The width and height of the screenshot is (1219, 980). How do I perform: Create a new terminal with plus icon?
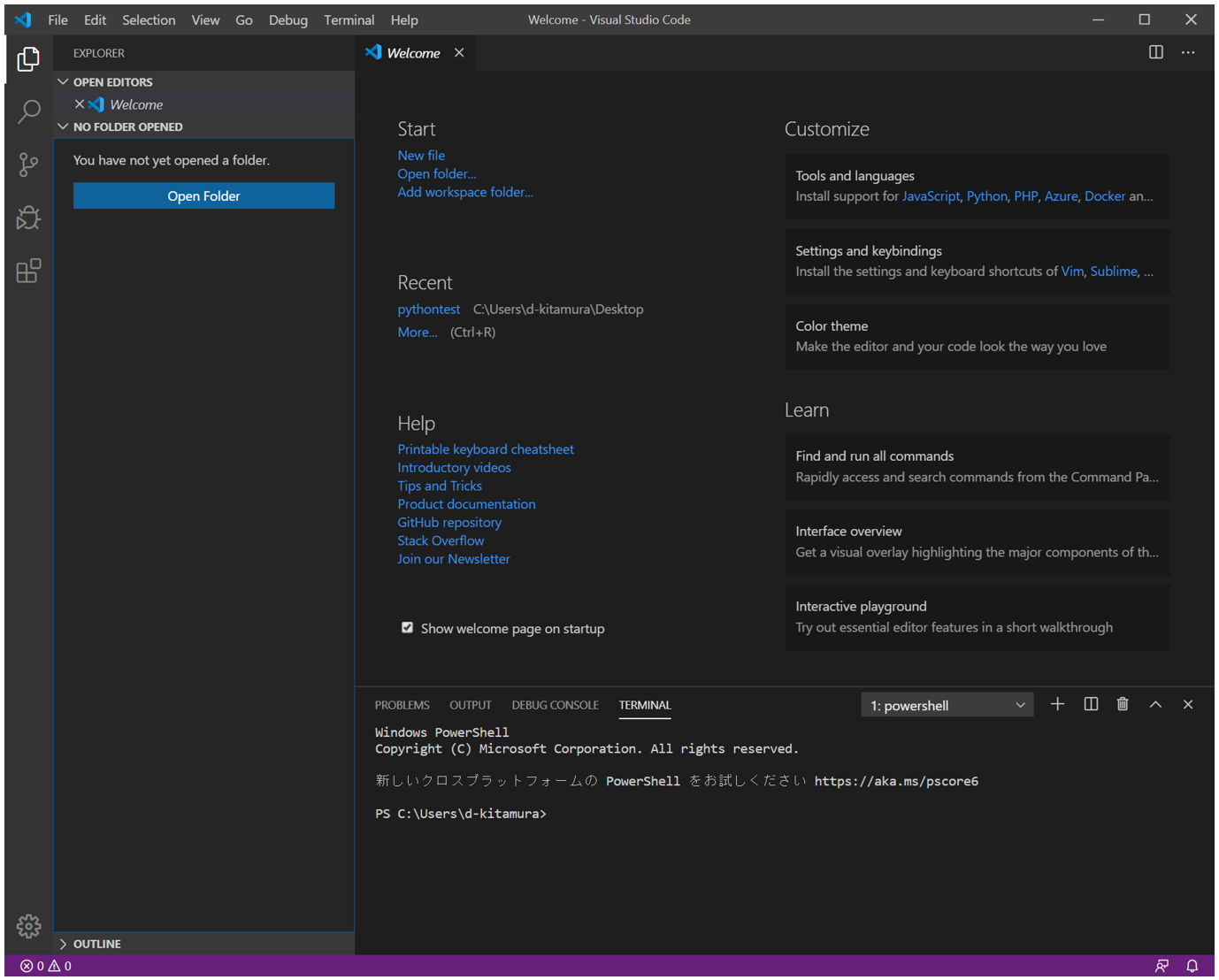pyautogui.click(x=1057, y=704)
